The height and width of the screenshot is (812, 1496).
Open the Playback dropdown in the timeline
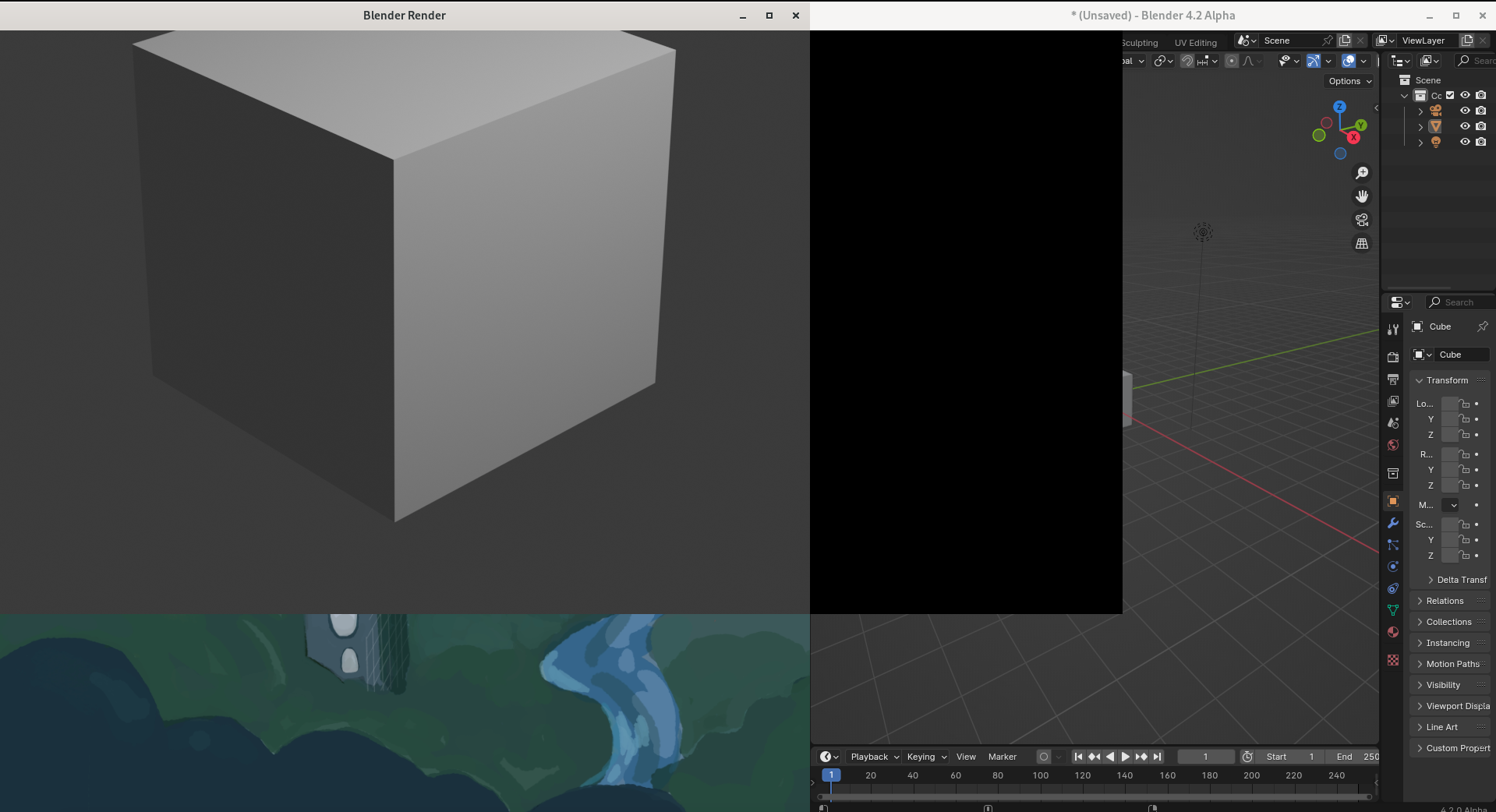874,757
